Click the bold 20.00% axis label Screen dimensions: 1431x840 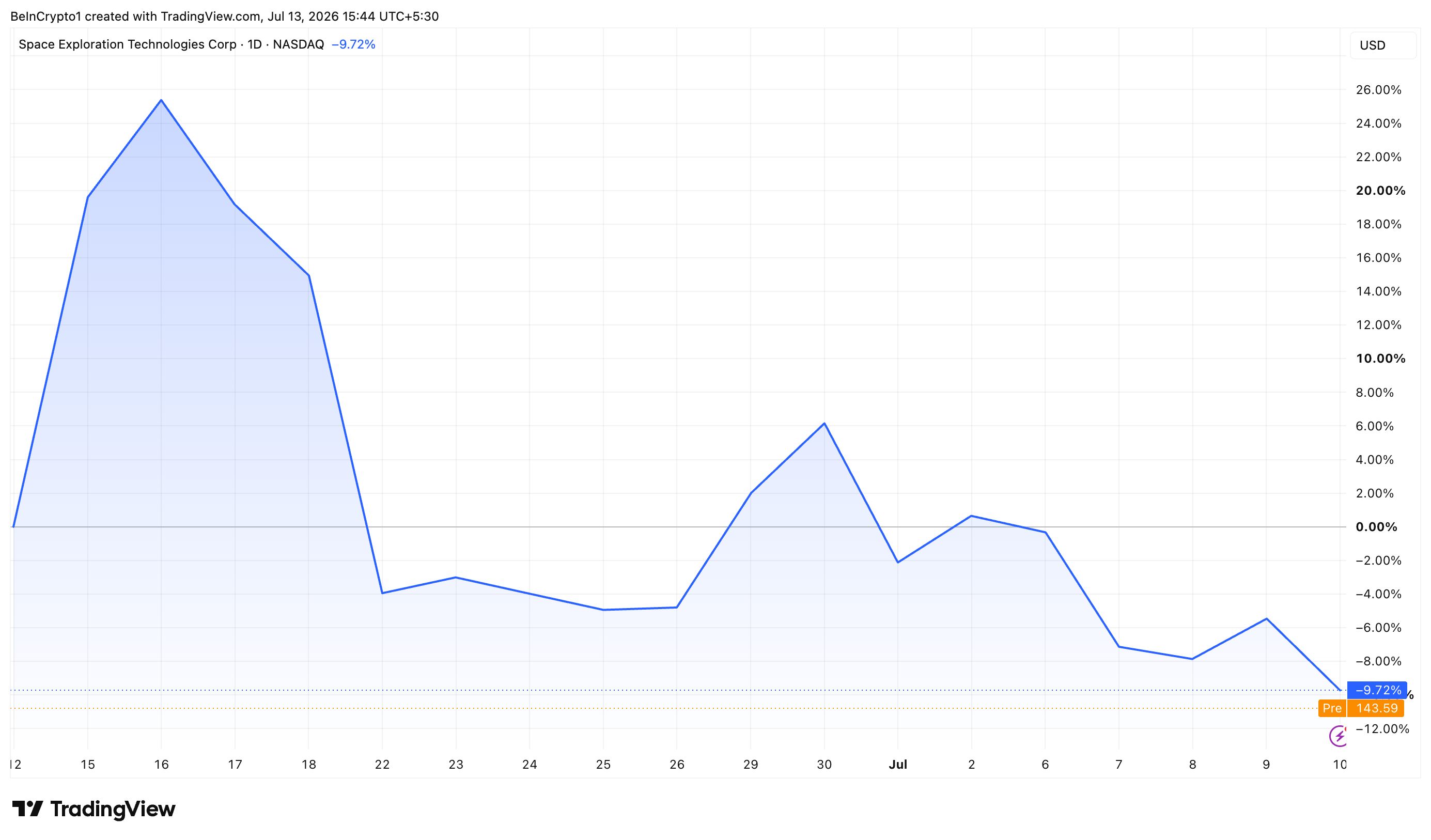click(1380, 190)
